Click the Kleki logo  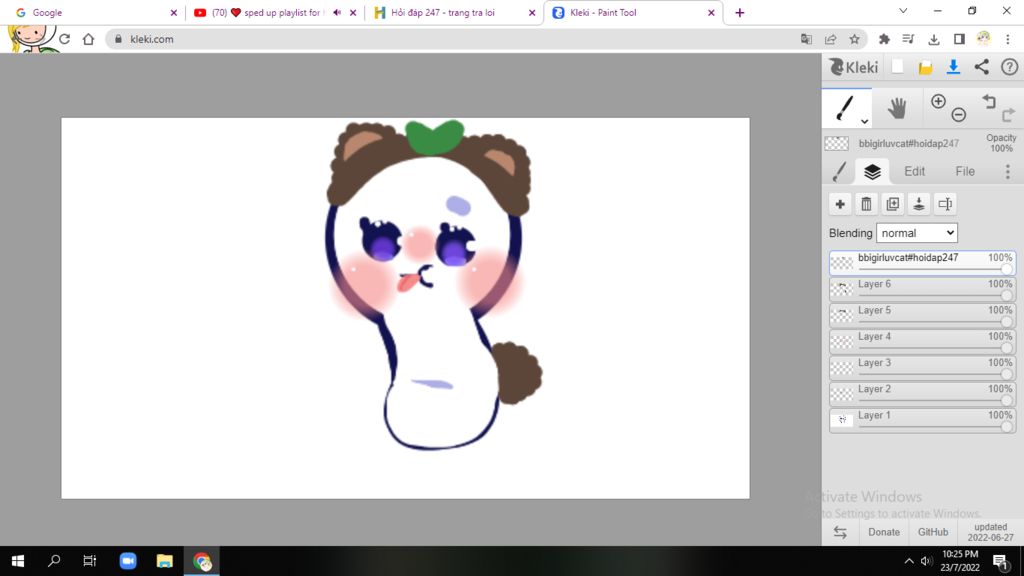[x=854, y=67]
